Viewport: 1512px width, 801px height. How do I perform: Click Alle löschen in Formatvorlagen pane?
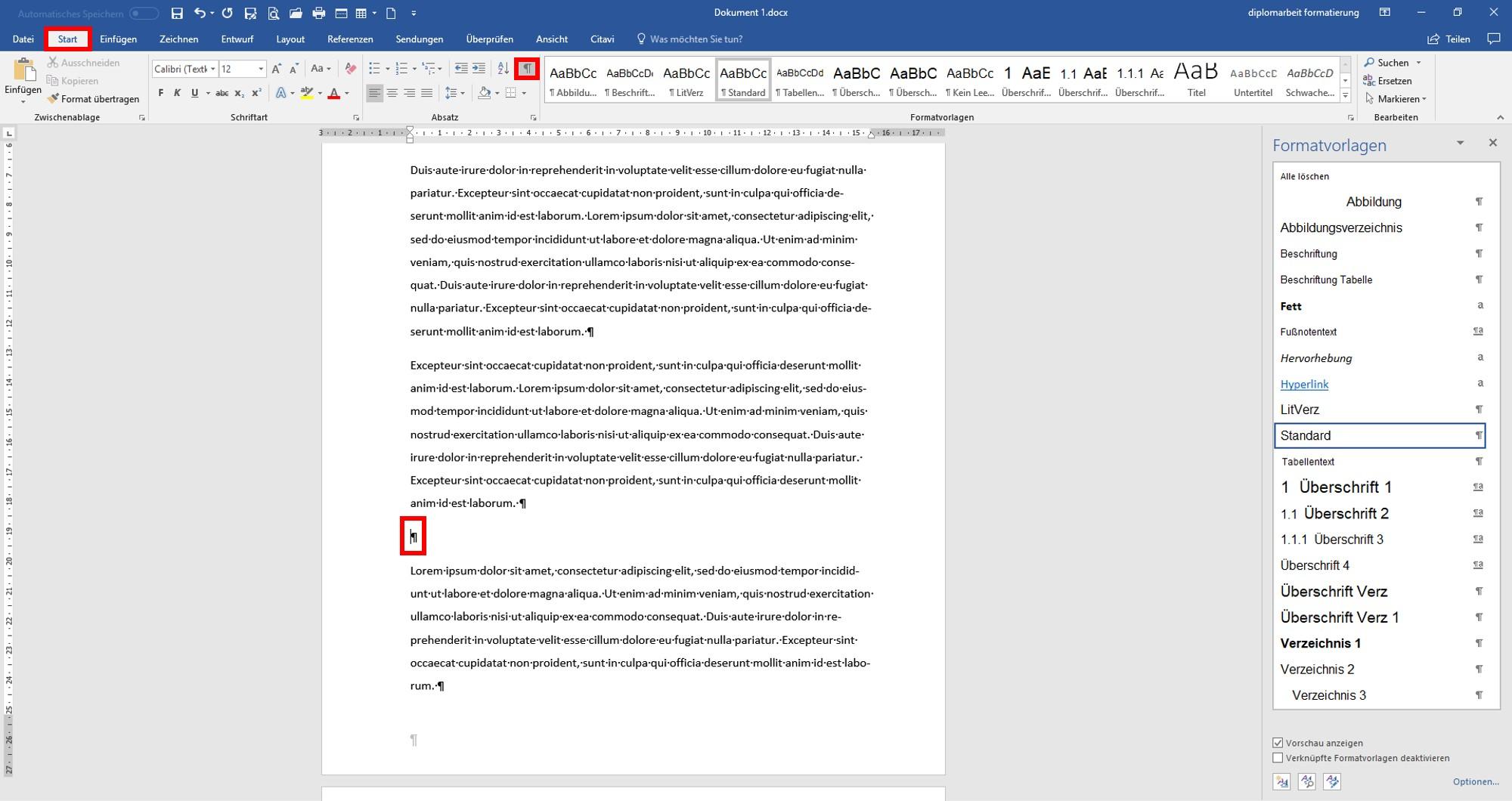click(x=1304, y=176)
